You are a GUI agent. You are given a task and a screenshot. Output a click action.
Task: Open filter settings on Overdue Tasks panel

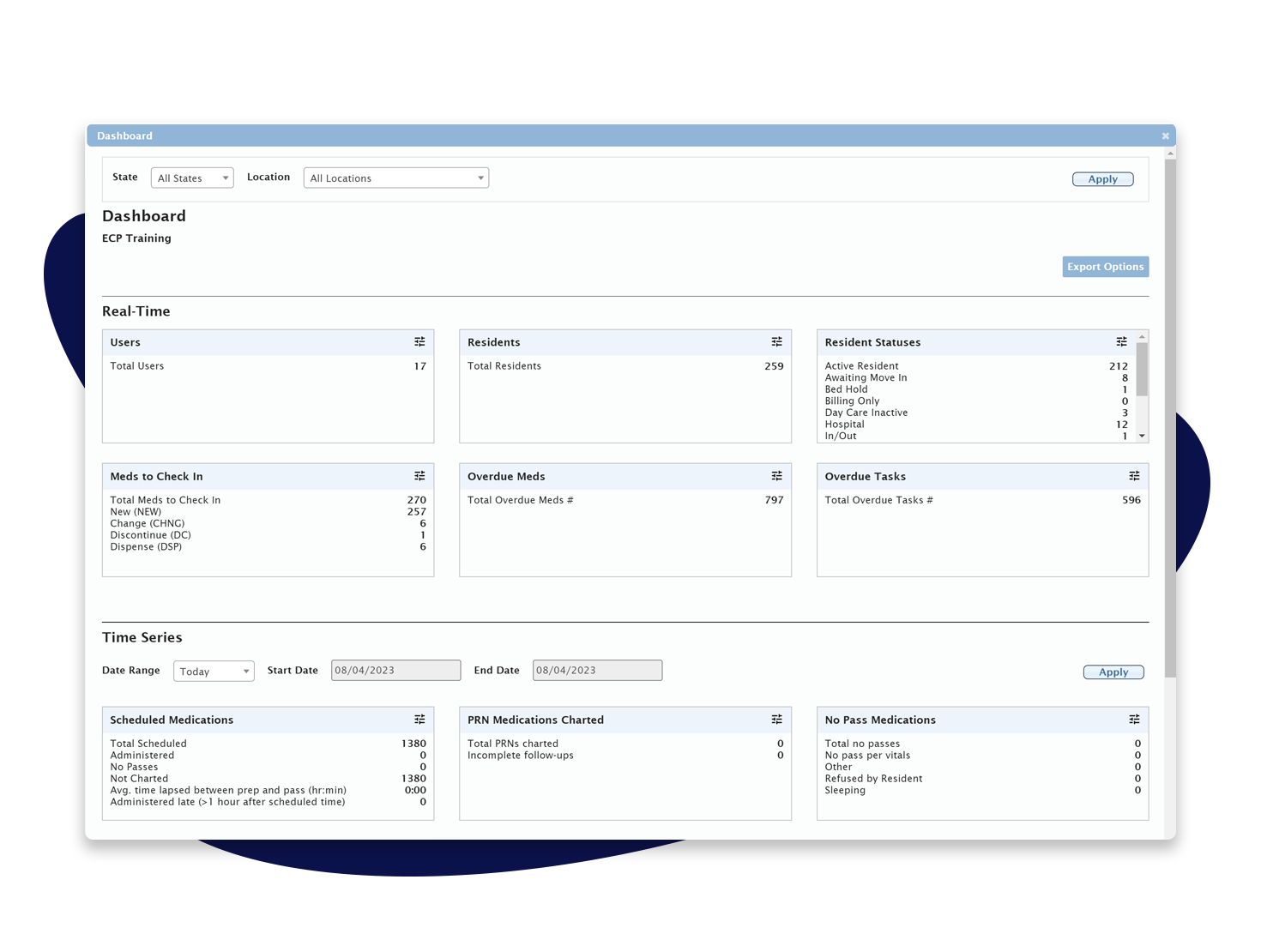[x=1134, y=475]
